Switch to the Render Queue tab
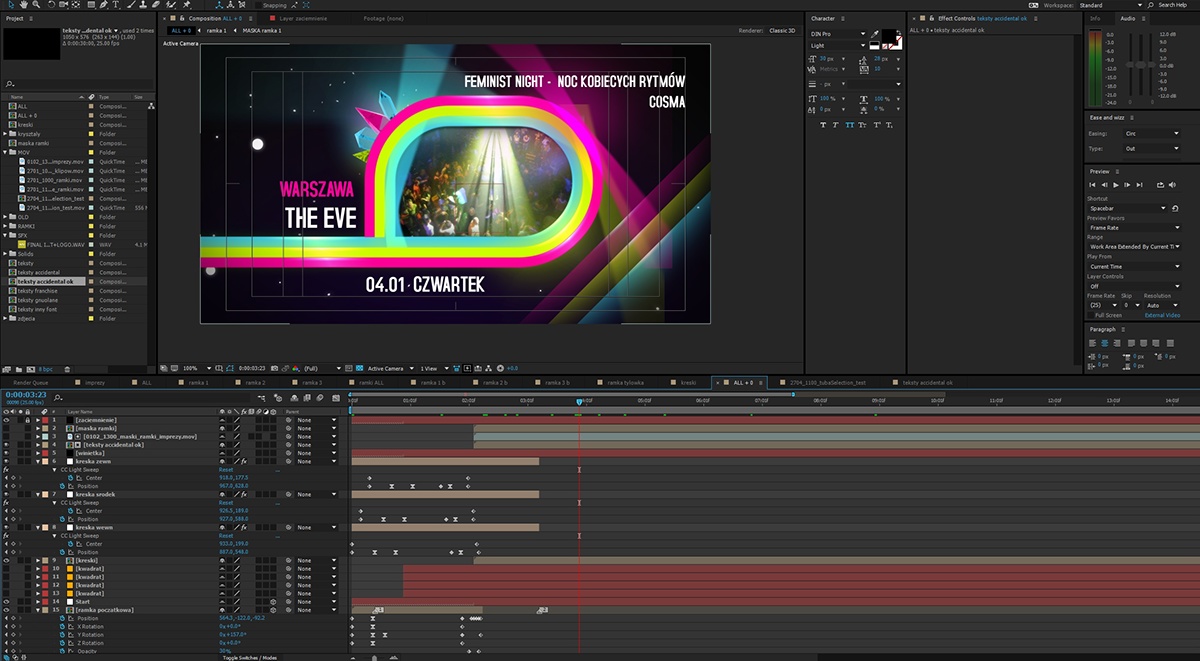This screenshot has height=661, width=1200. pyautogui.click(x=30, y=382)
